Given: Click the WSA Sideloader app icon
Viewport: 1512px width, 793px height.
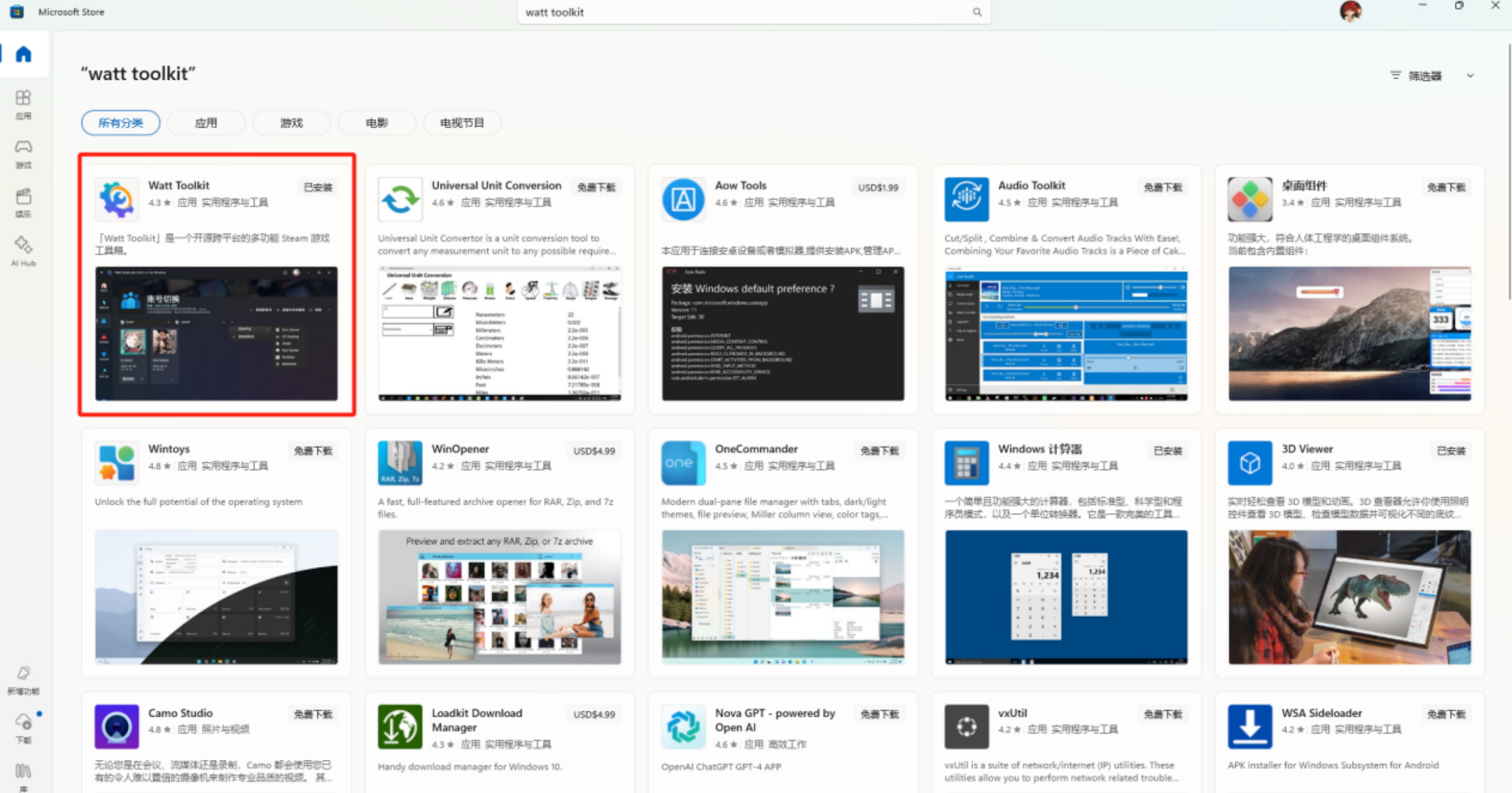Looking at the screenshot, I should (x=1250, y=726).
